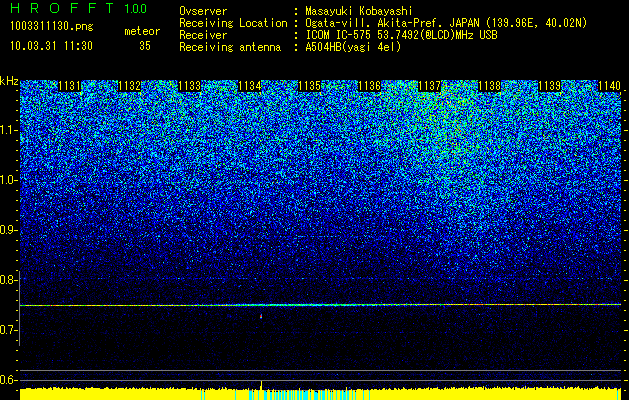
Task: Click the meteor label
Action: point(142,31)
